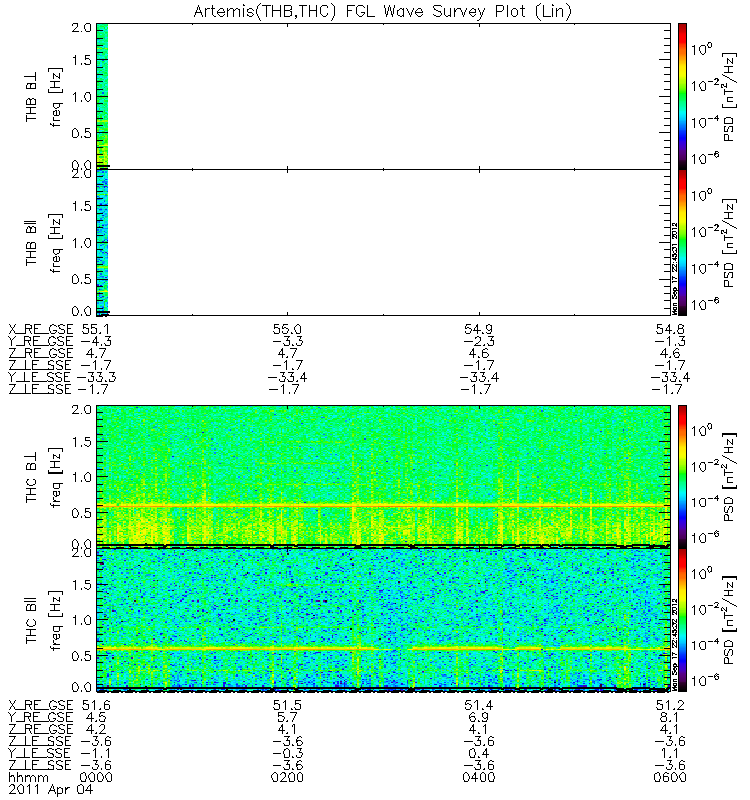Click the '1.5' tick on THC B‖ axis
Viewport: 750px width, 800px height.
click(x=82, y=585)
